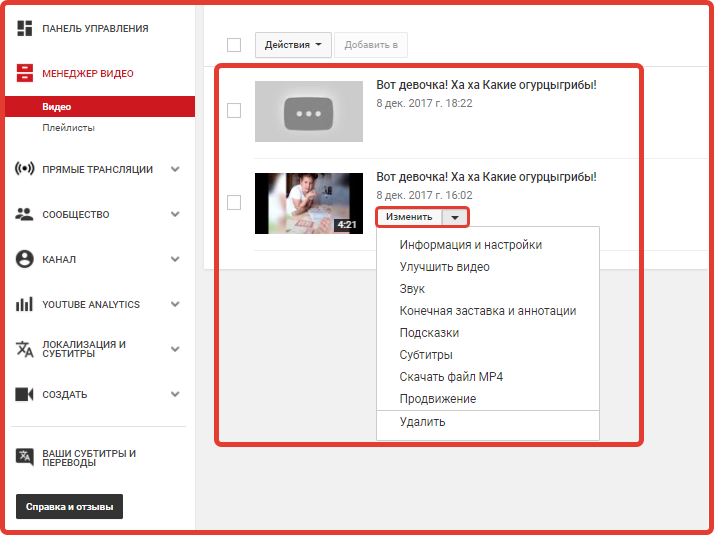Open the title of the 16:02 video
This screenshot has width=714, height=535.
coord(486,177)
